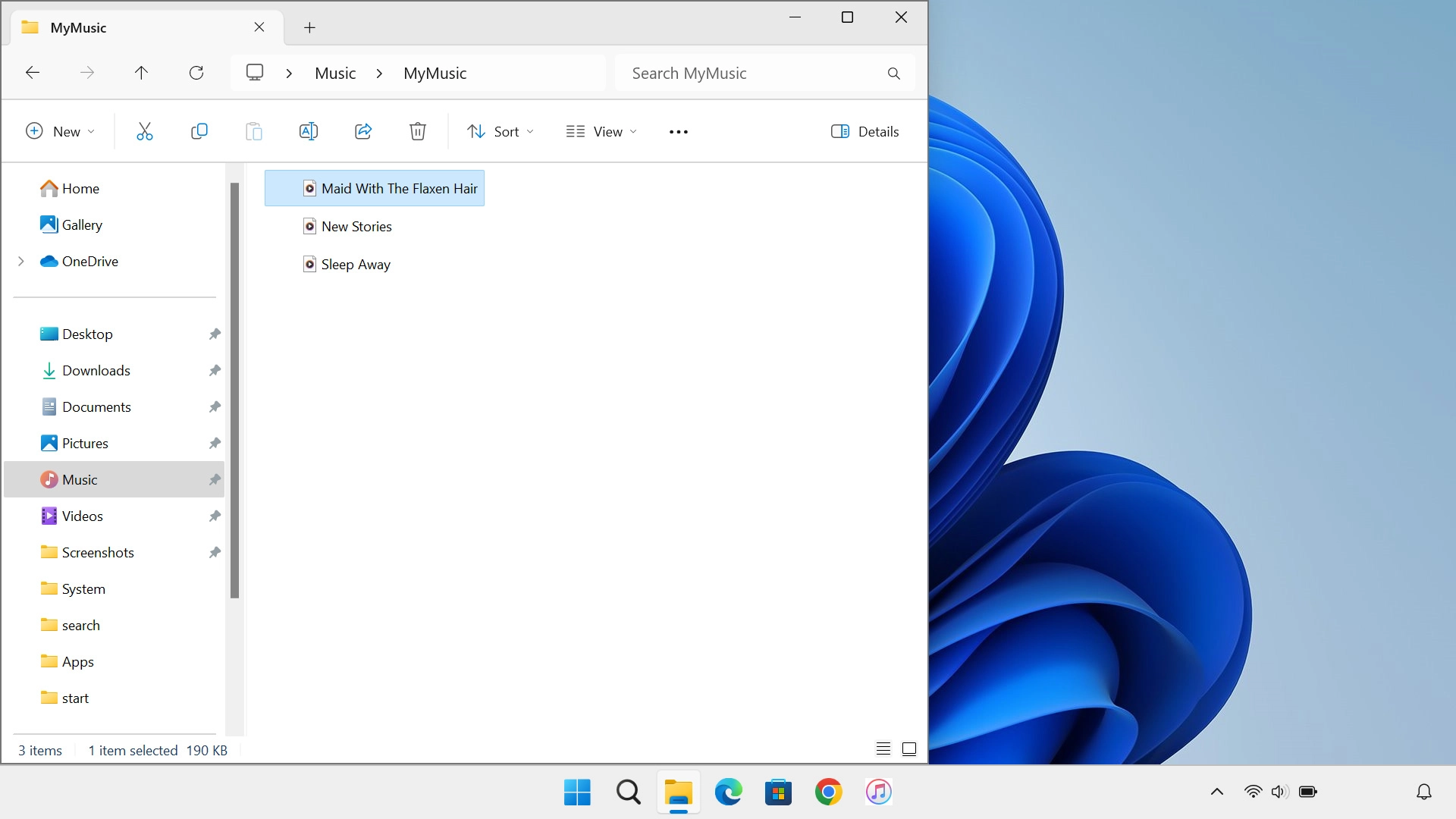Open the See more menu
Image resolution: width=1456 pixels, height=819 pixels.
[678, 130]
